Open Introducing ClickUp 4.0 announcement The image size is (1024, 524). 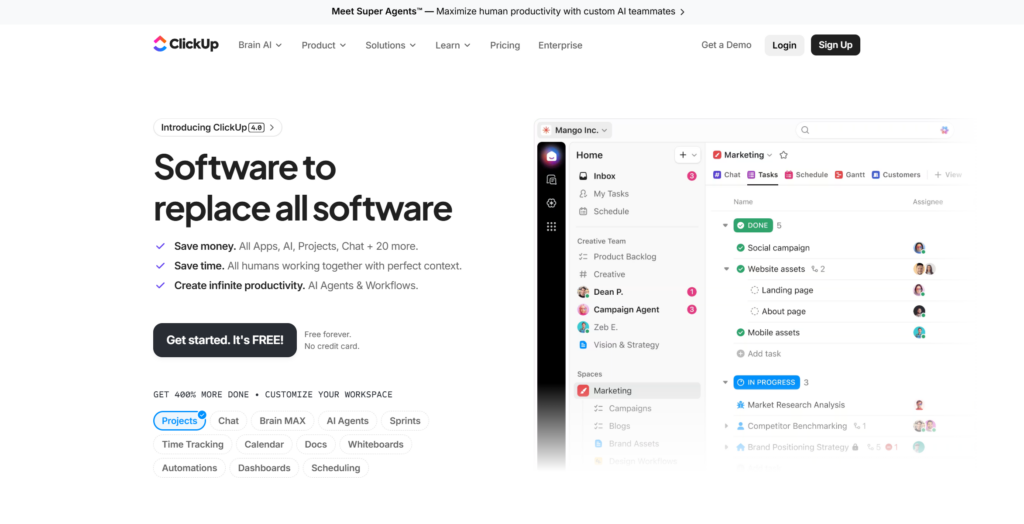coord(217,127)
